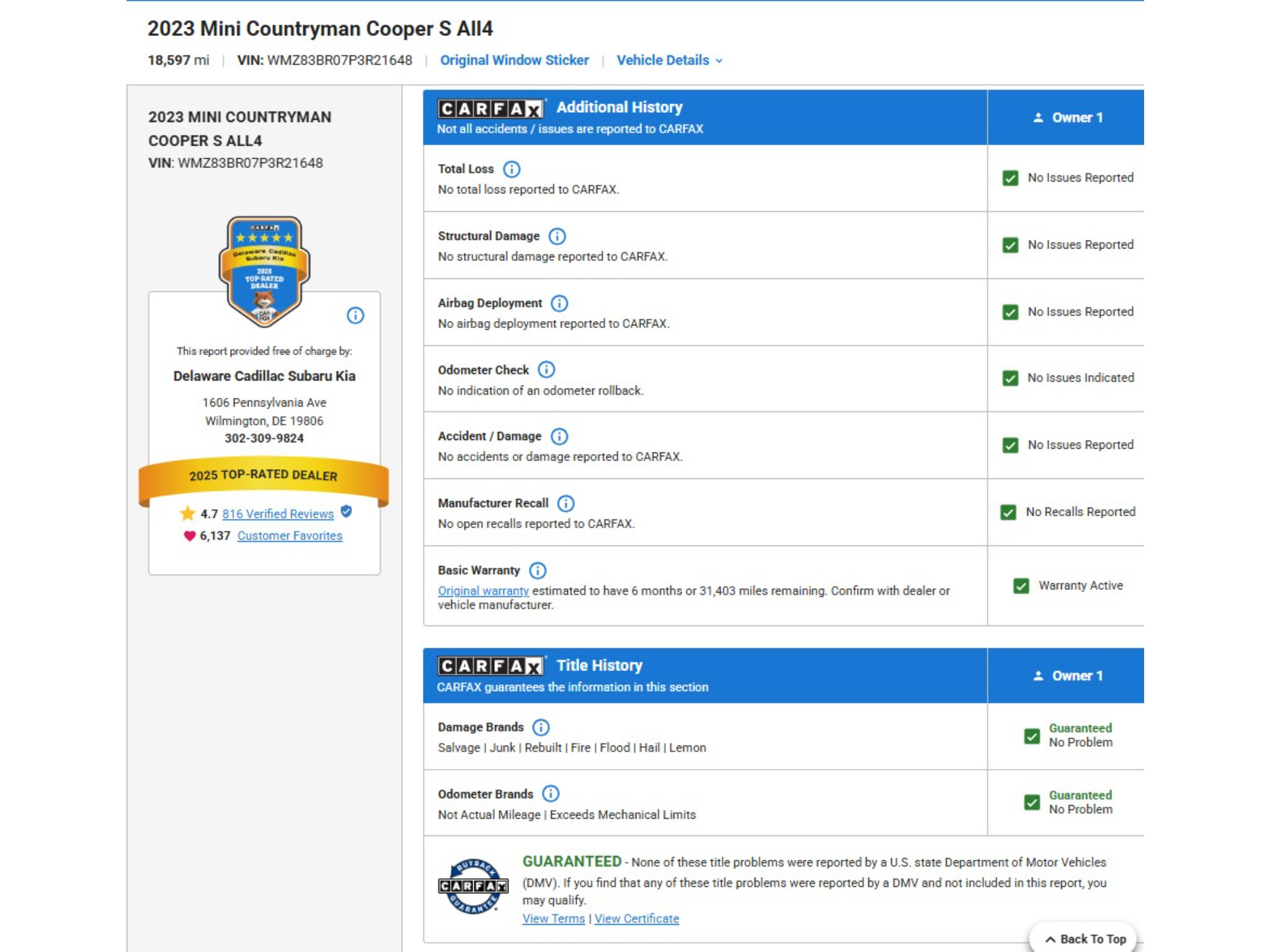Open 816 Verified Reviews link
Screen dimensions: 1270x952
pos(278,514)
